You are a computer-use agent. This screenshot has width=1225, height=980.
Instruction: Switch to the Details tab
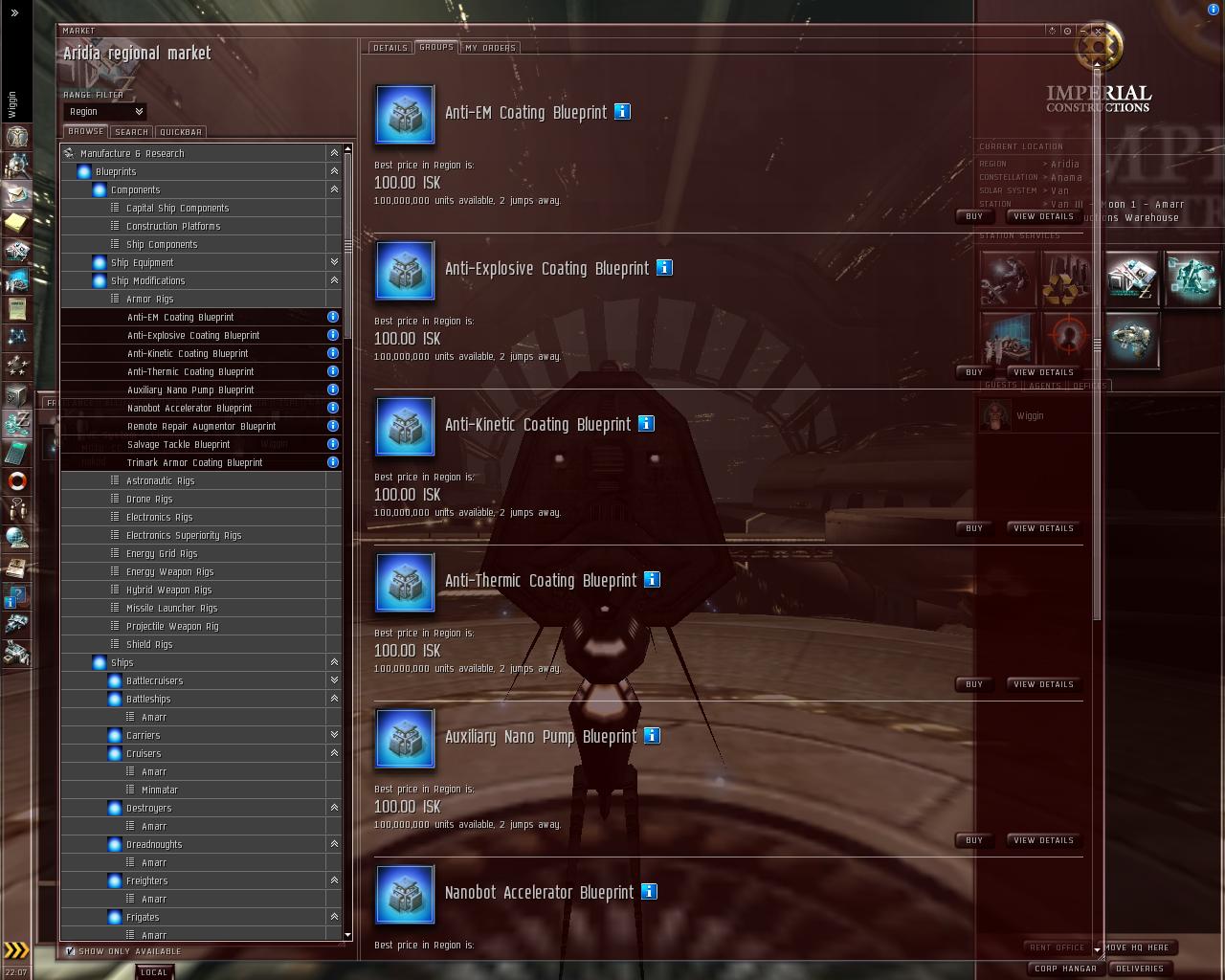[x=390, y=48]
